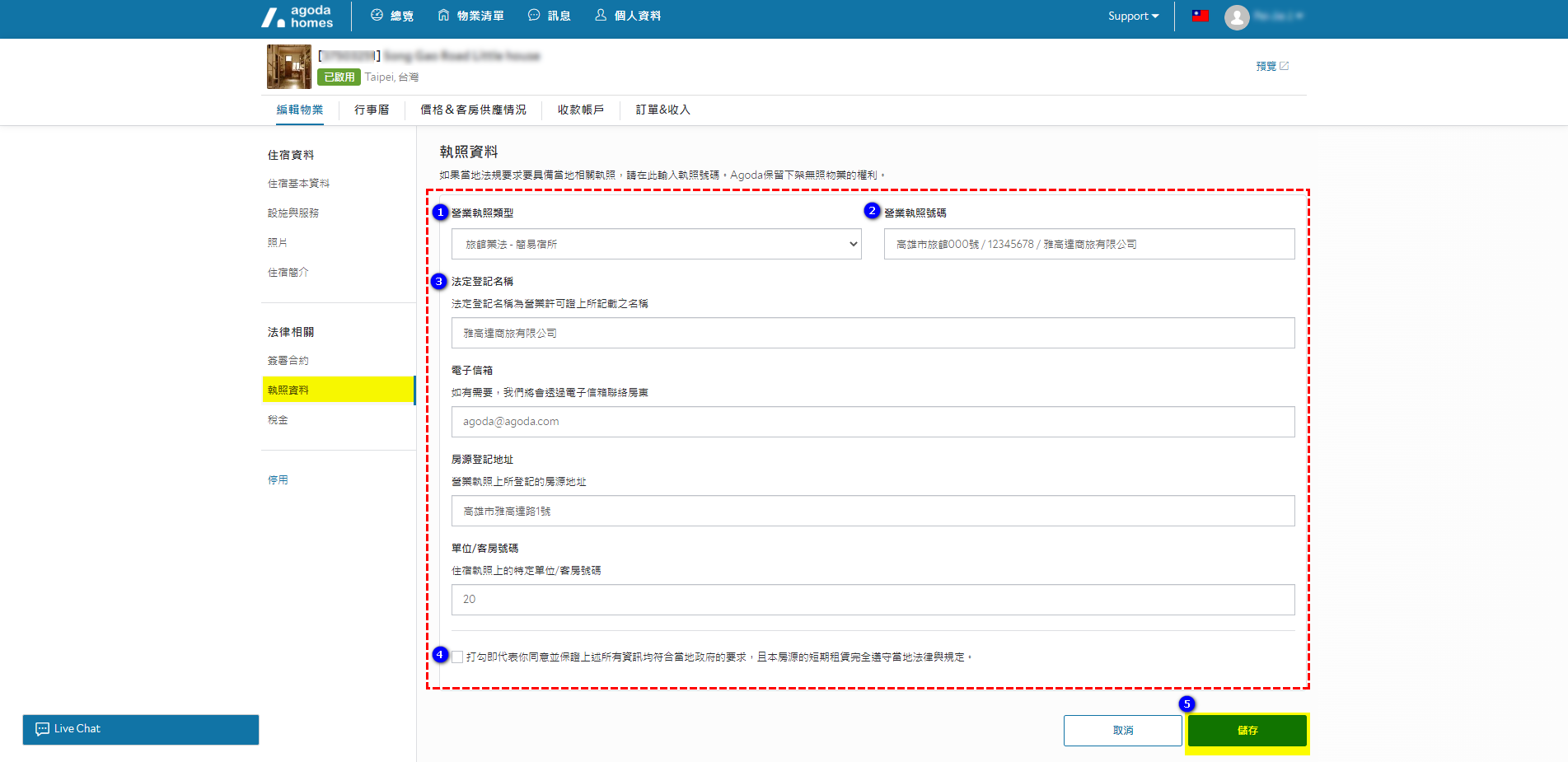Select 照片 in the sidebar
The width and height of the screenshot is (1568, 762).
coord(278,243)
